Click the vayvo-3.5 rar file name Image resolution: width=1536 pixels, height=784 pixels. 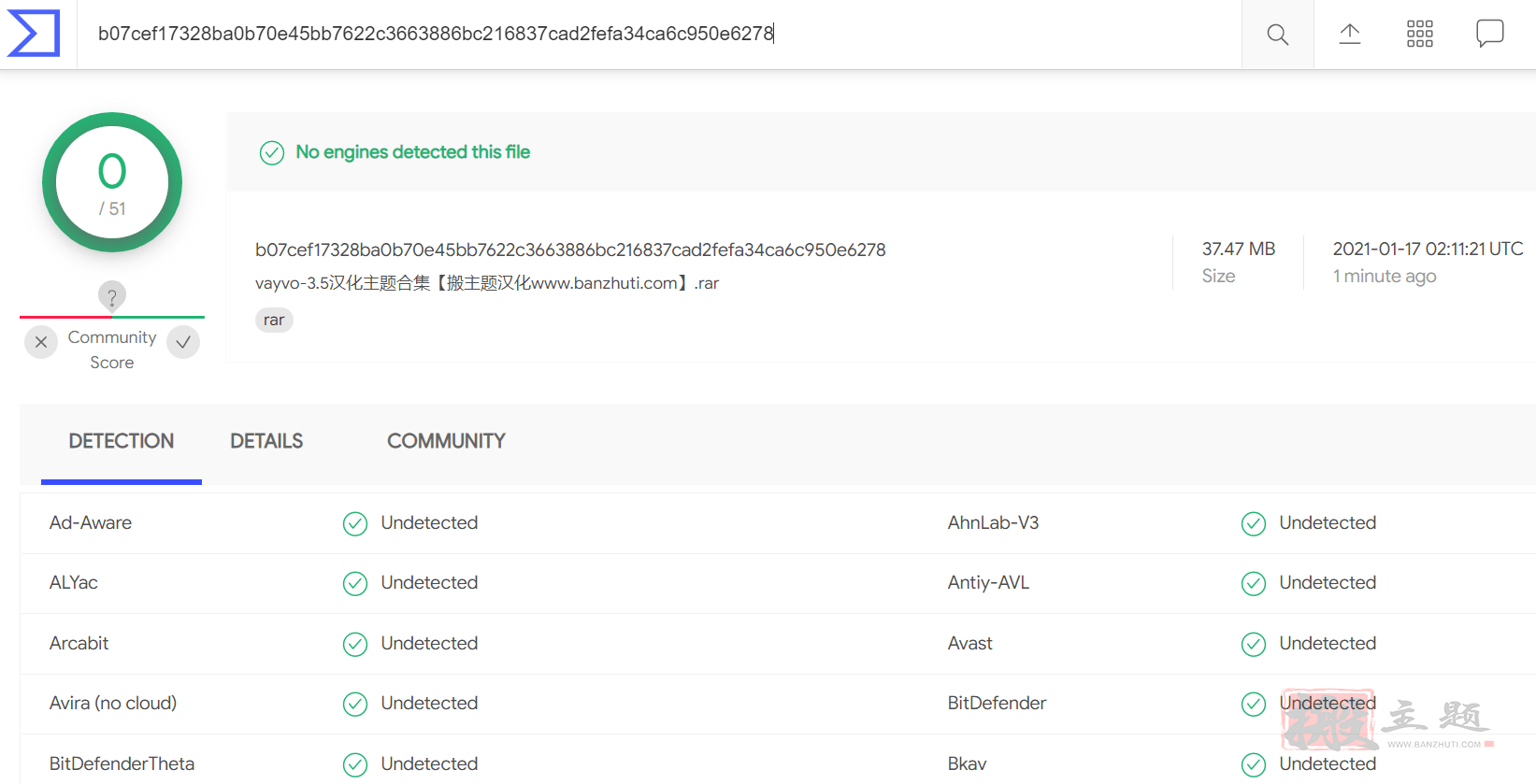pos(487,283)
